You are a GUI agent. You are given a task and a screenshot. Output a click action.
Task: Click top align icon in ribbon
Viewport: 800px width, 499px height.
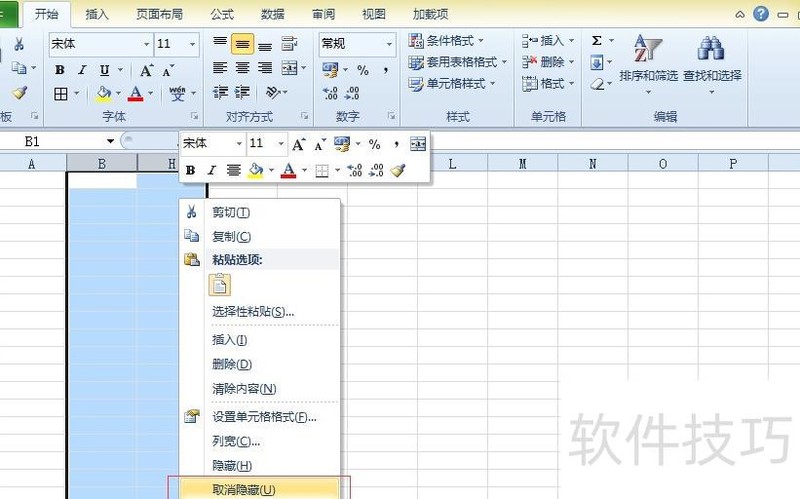(x=220, y=42)
